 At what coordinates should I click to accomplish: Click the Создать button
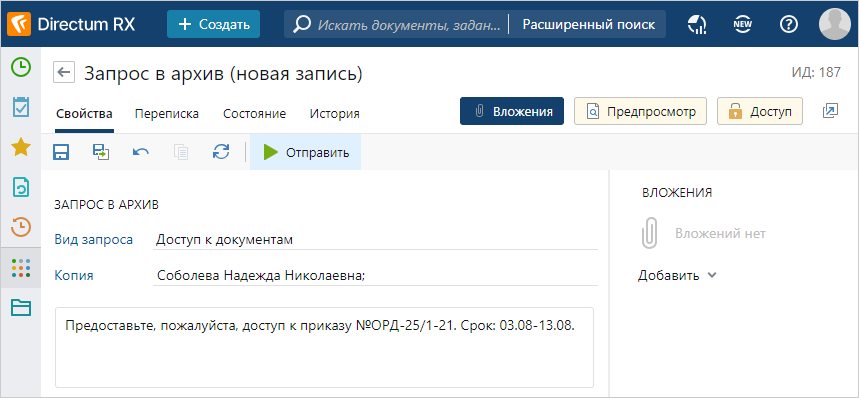[214, 24]
